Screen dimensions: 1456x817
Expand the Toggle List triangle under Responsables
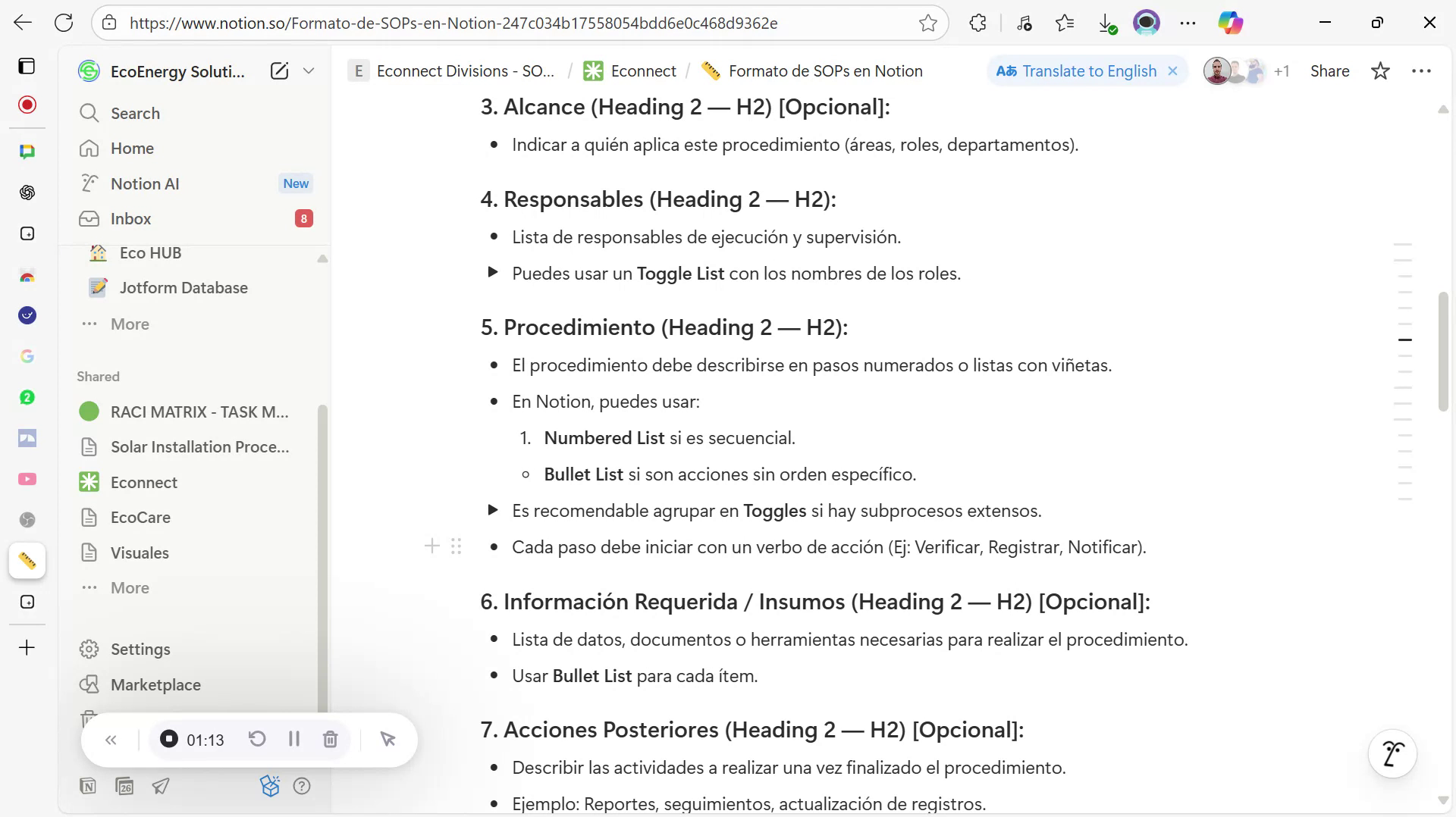click(493, 273)
